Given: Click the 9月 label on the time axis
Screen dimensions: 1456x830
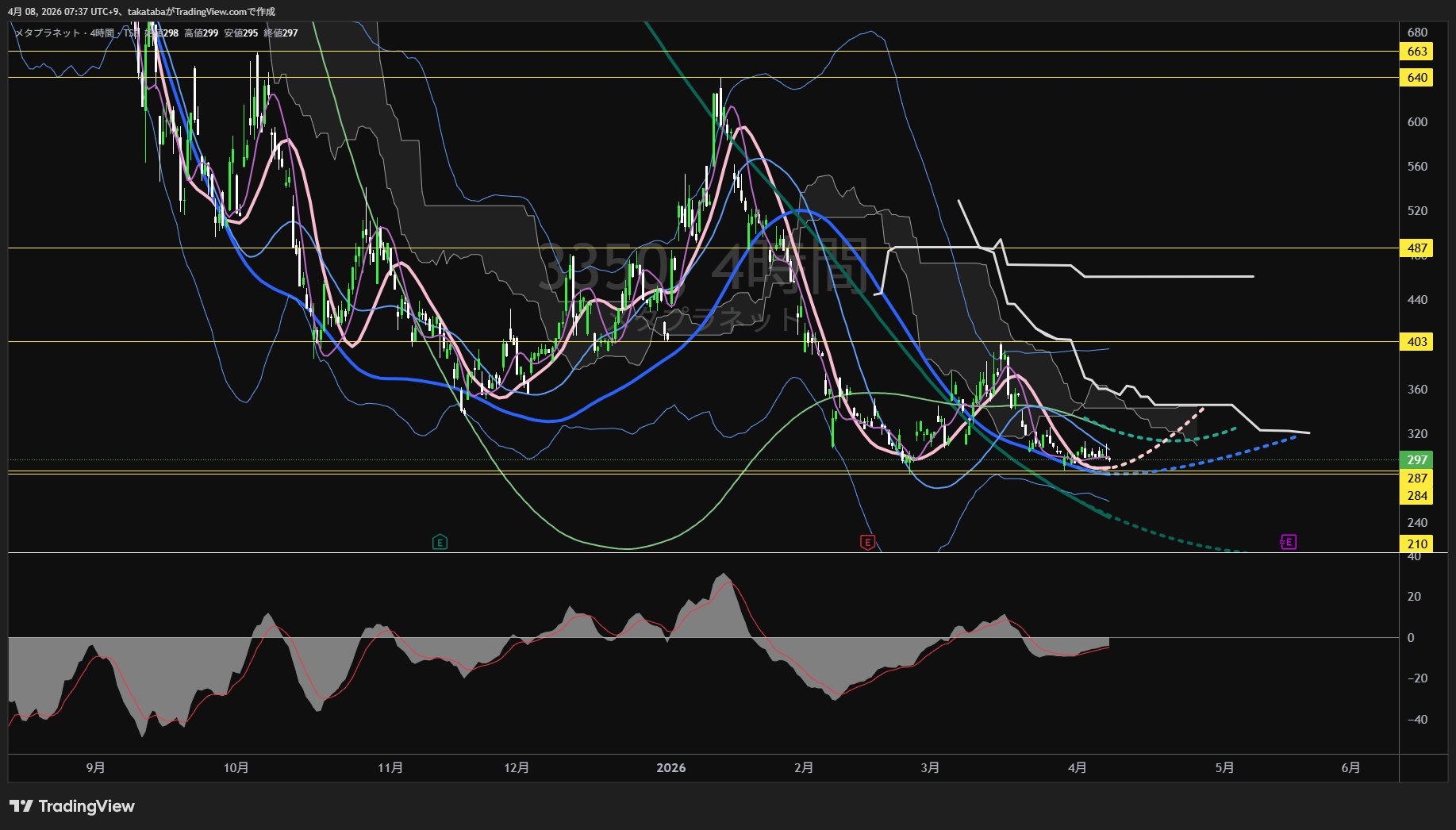Looking at the screenshot, I should click(x=95, y=768).
